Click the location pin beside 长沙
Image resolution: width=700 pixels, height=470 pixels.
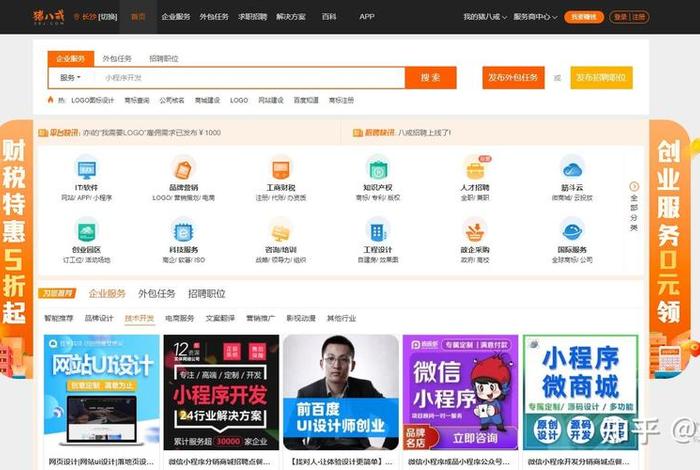[76, 17]
